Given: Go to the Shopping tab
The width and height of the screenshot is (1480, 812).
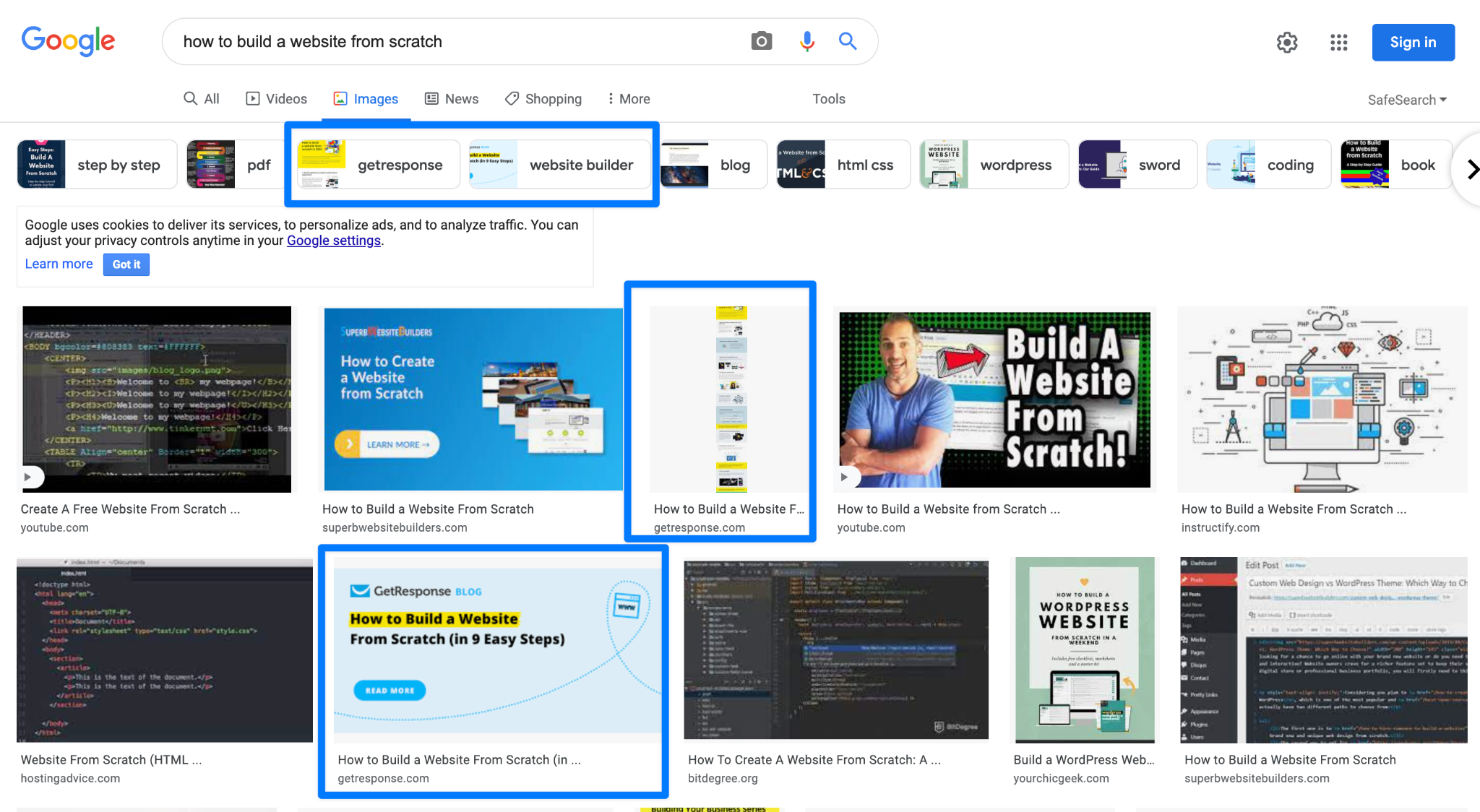Looking at the screenshot, I should 543,99.
